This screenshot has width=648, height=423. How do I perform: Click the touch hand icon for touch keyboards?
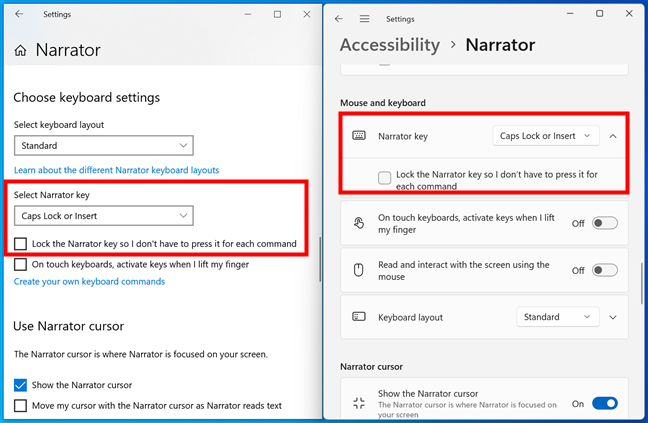point(359,223)
